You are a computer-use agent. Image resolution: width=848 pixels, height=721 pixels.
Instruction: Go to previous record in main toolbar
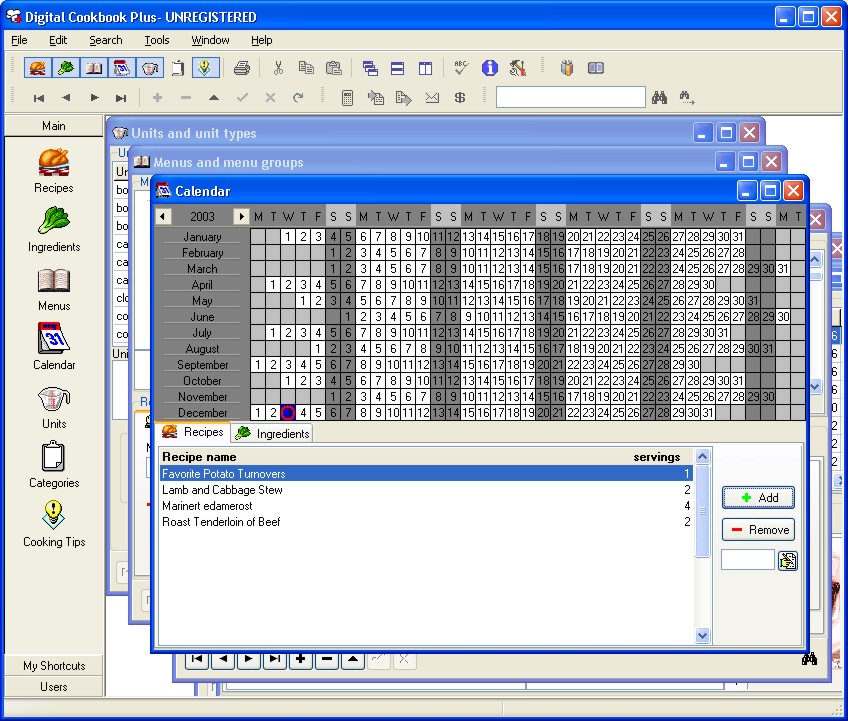[66, 98]
